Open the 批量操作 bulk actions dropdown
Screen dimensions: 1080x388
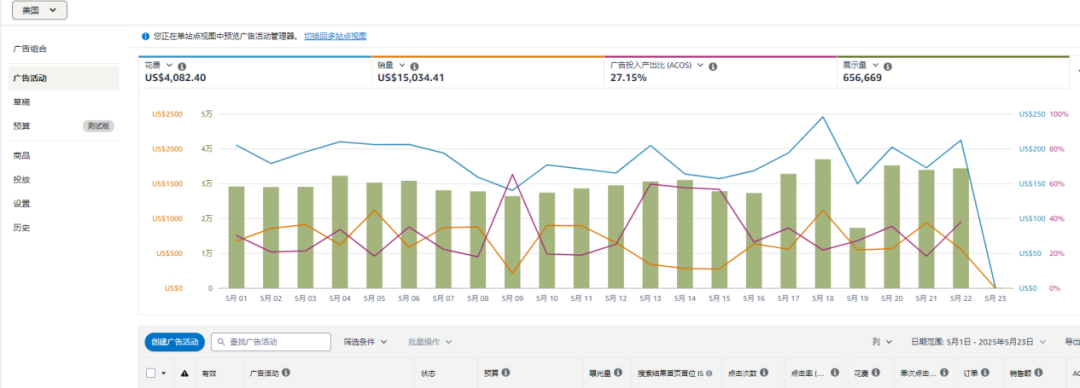(x=430, y=342)
